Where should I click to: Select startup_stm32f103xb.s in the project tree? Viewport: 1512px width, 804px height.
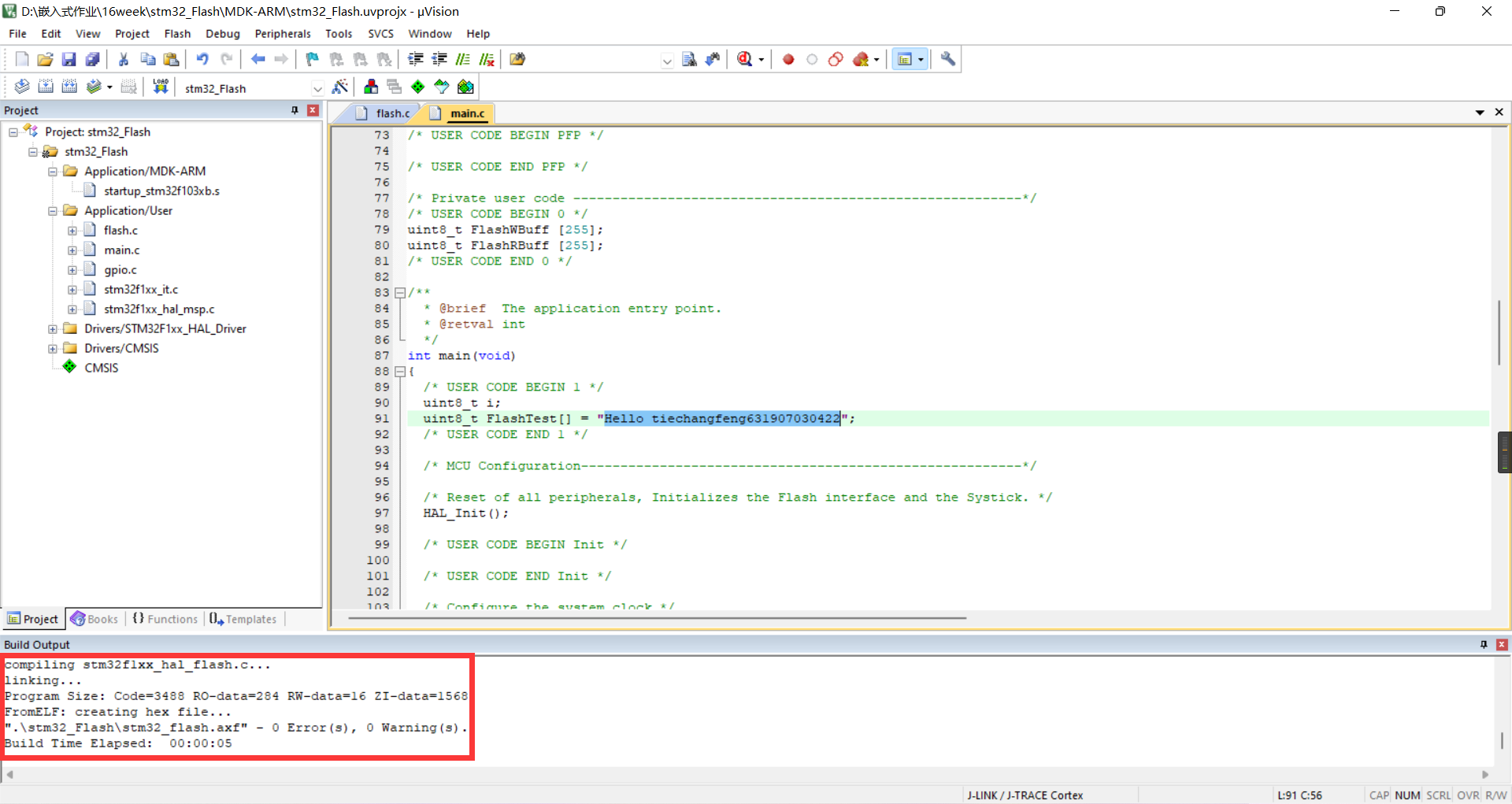[x=161, y=191]
